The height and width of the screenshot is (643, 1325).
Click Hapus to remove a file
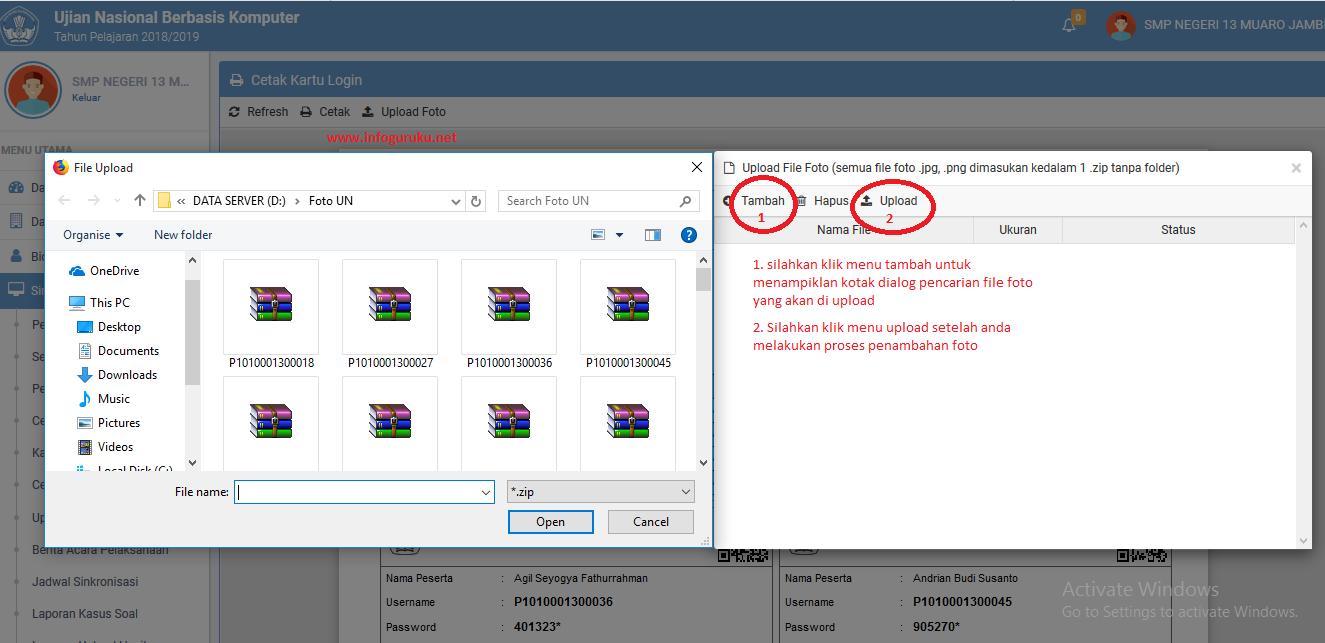[822, 201]
